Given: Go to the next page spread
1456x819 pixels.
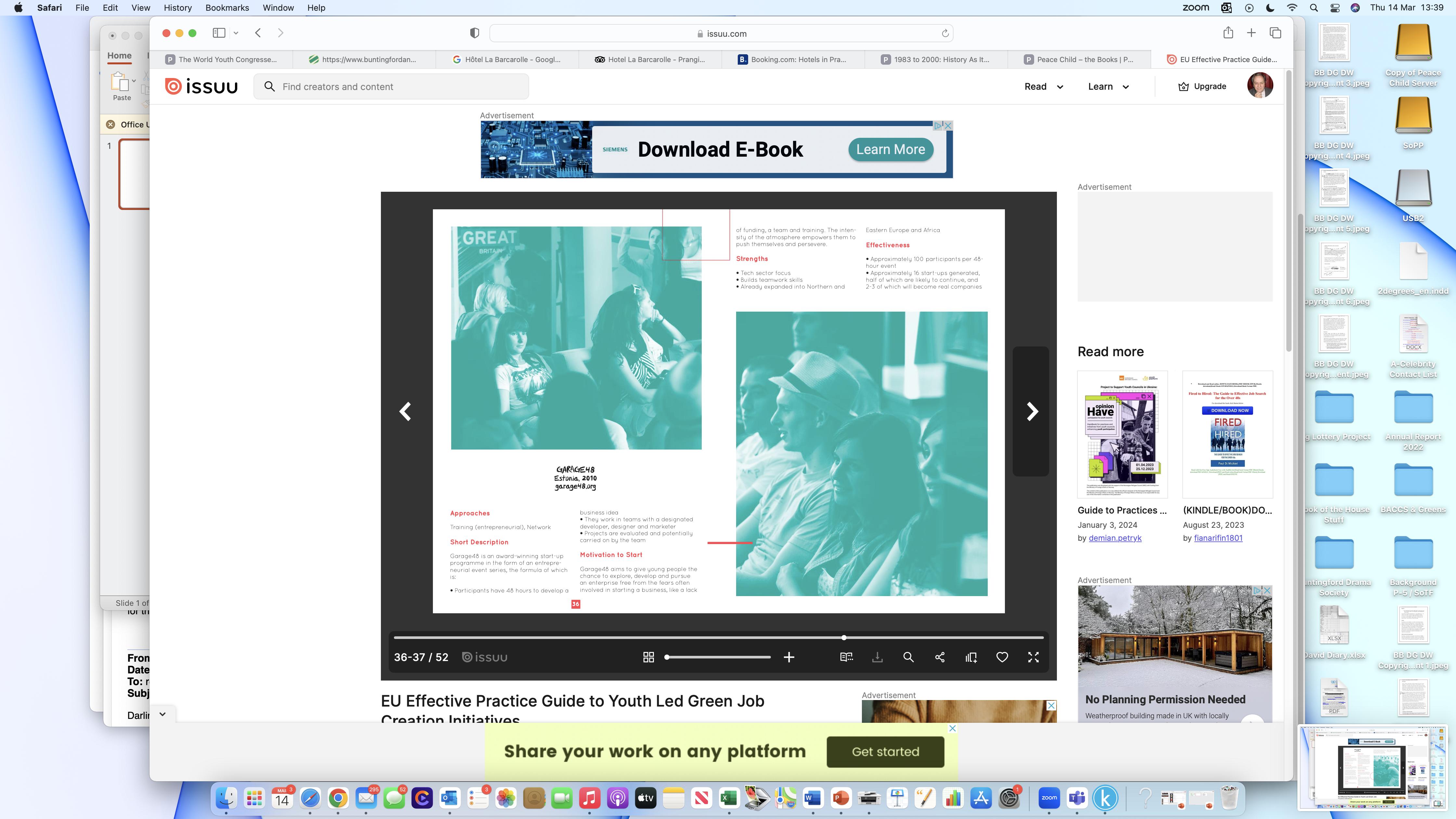Looking at the screenshot, I should (x=1032, y=411).
